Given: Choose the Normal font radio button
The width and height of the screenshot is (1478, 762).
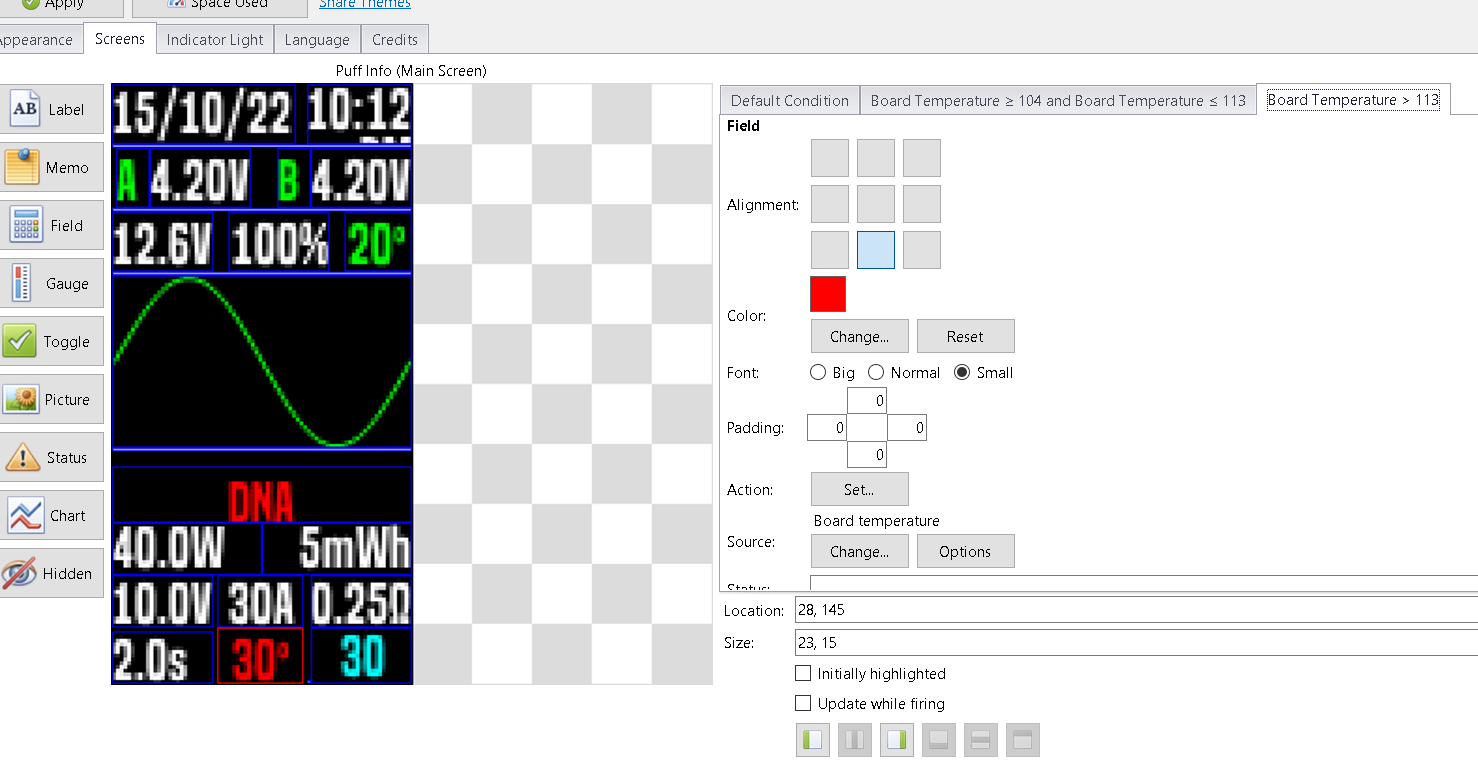Looking at the screenshot, I should coord(876,373).
